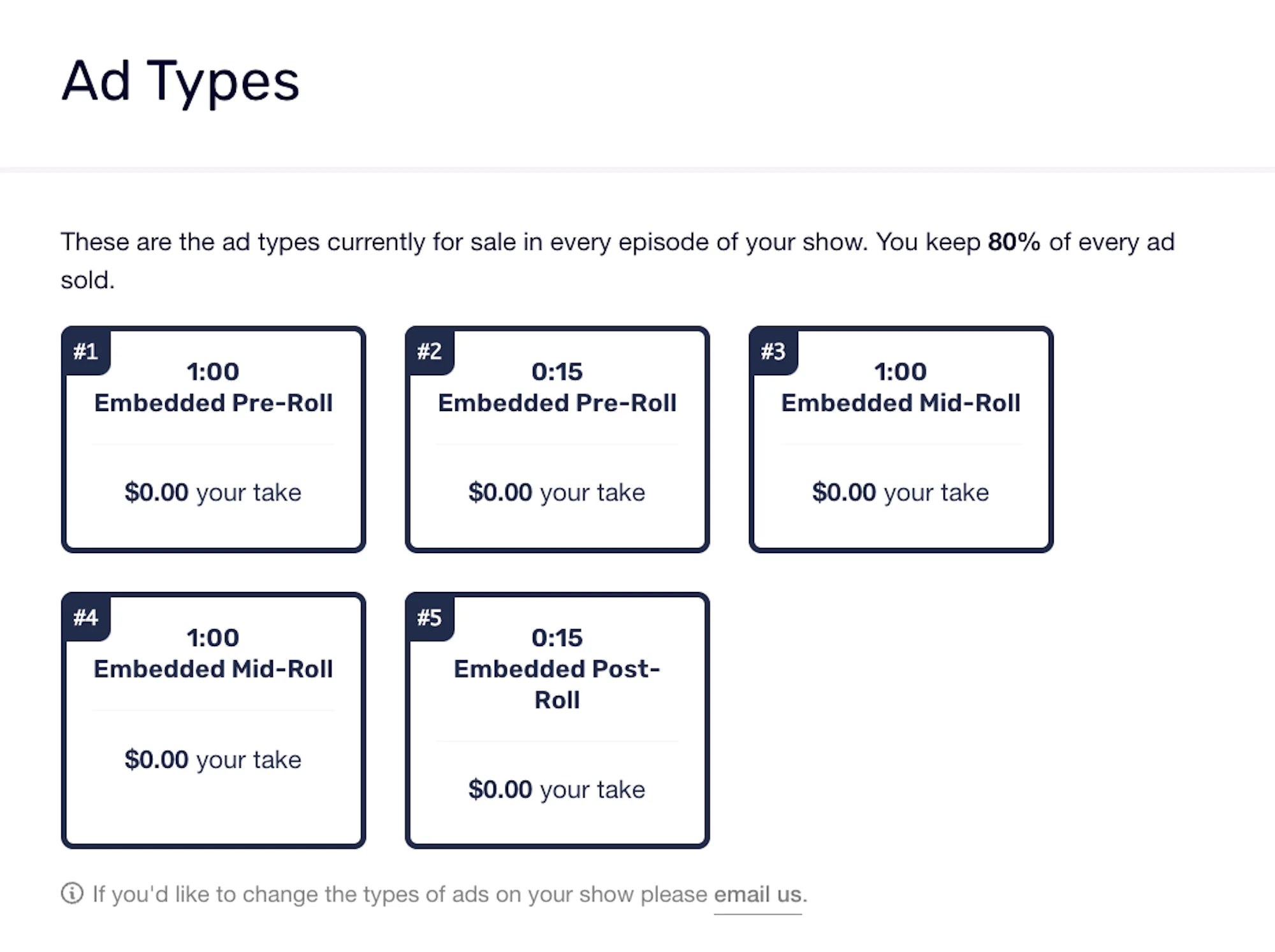Click $0.00 your take on card #2
Viewport: 1275px width, 952px height.
[557, 493]
